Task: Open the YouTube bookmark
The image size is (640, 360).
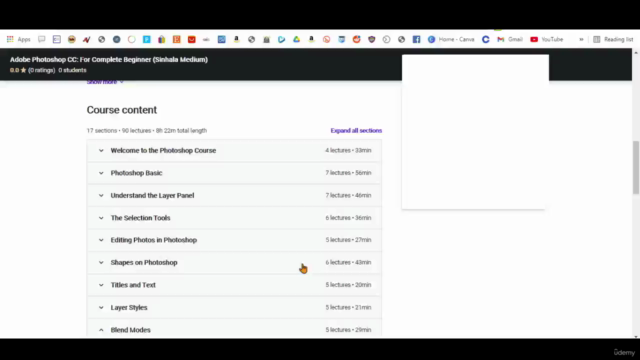Action: [x=547, y=40]
